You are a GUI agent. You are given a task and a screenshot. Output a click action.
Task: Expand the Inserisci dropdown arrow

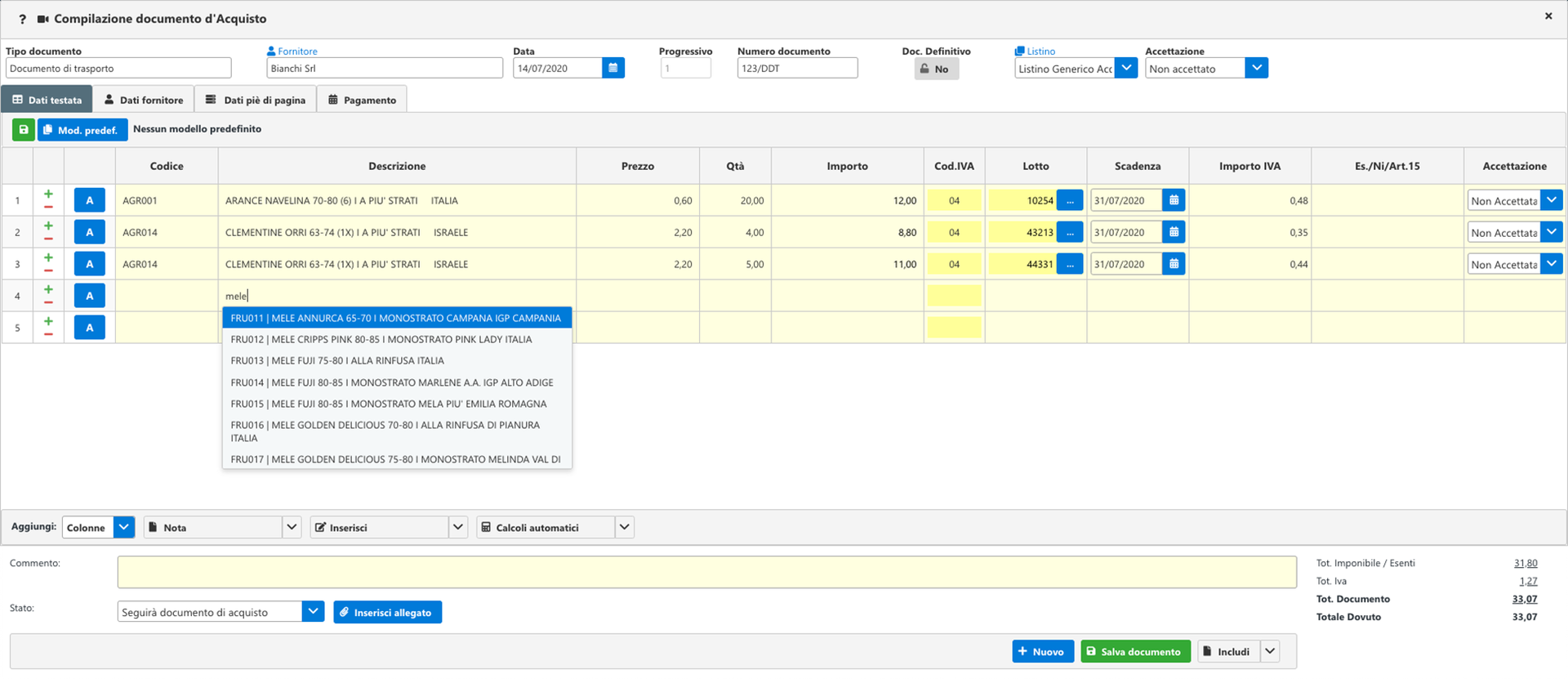point(458,527)
